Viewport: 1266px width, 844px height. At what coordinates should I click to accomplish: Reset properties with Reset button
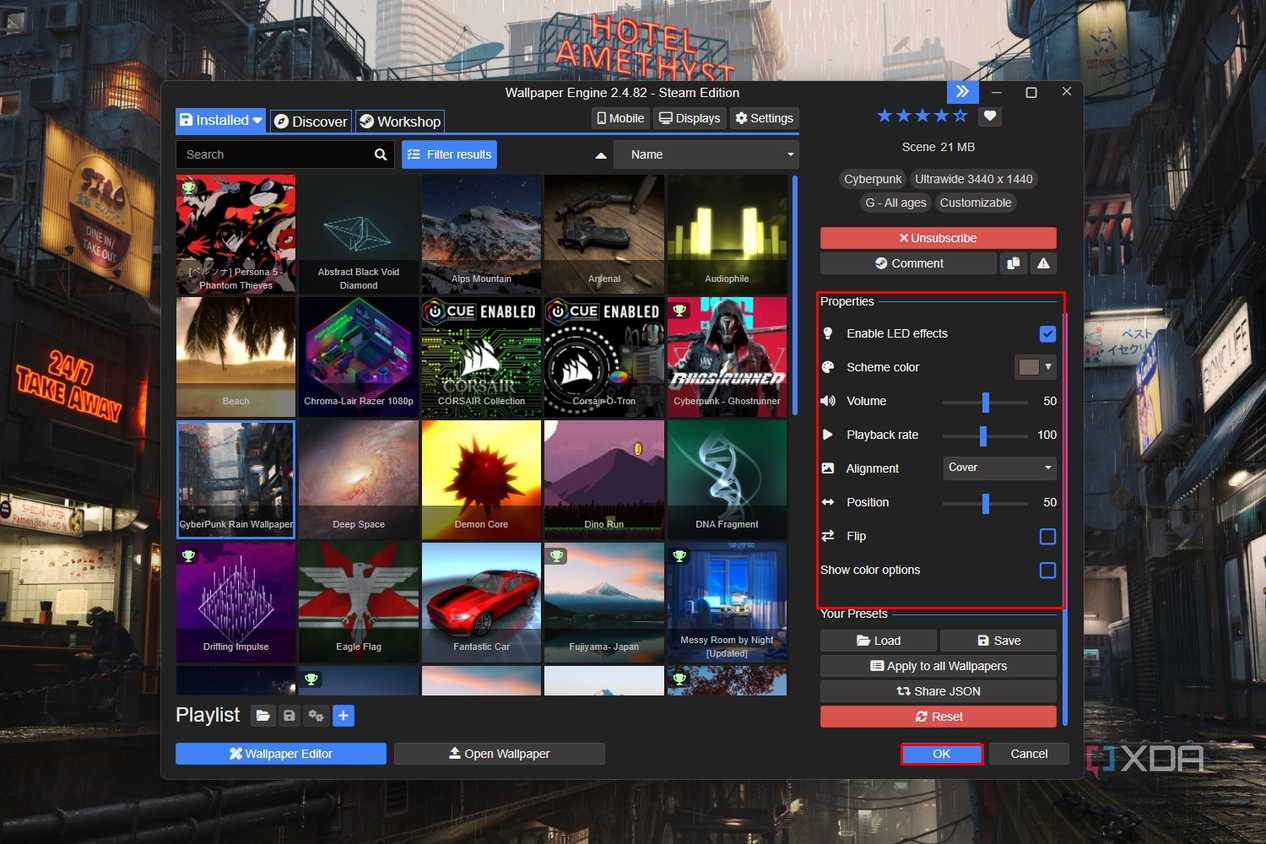tap(938, 717)
